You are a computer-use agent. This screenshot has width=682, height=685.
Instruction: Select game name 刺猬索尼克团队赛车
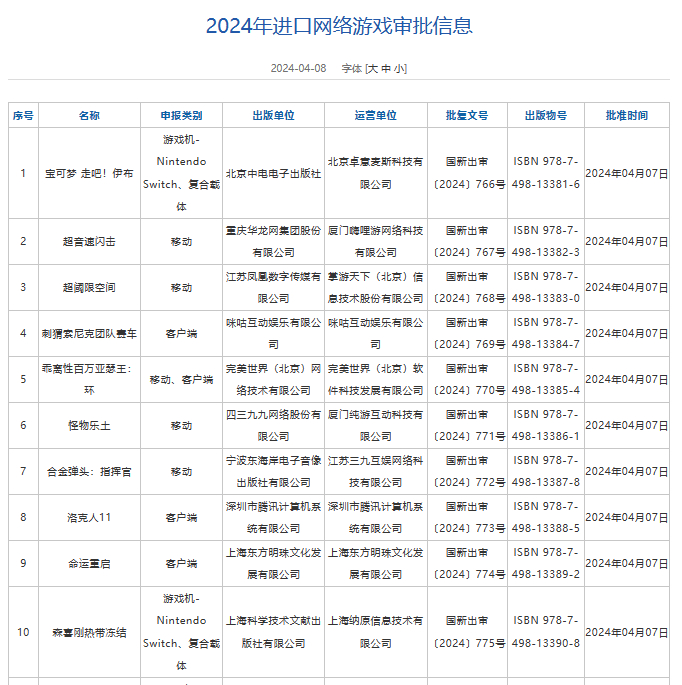[89, 334]
